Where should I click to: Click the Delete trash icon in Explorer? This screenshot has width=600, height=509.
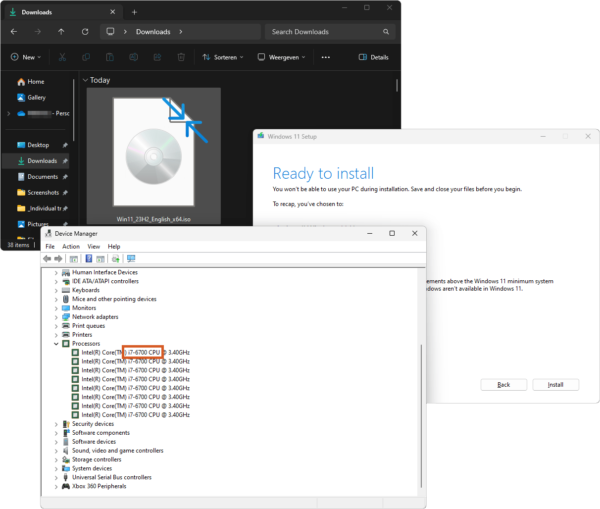point(181,57)
